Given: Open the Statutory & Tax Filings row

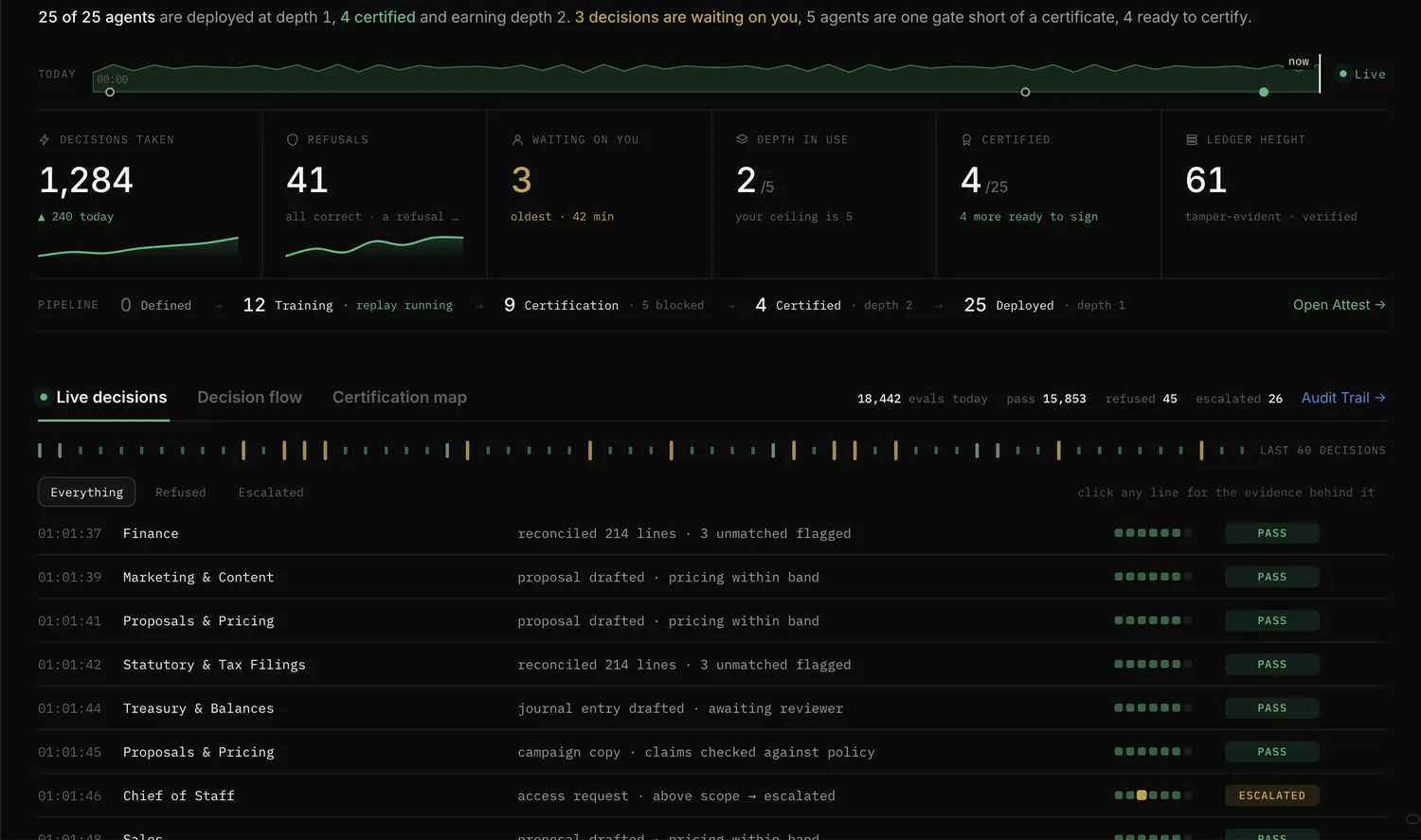Looking at the screenshot, I should coord(712,664).
